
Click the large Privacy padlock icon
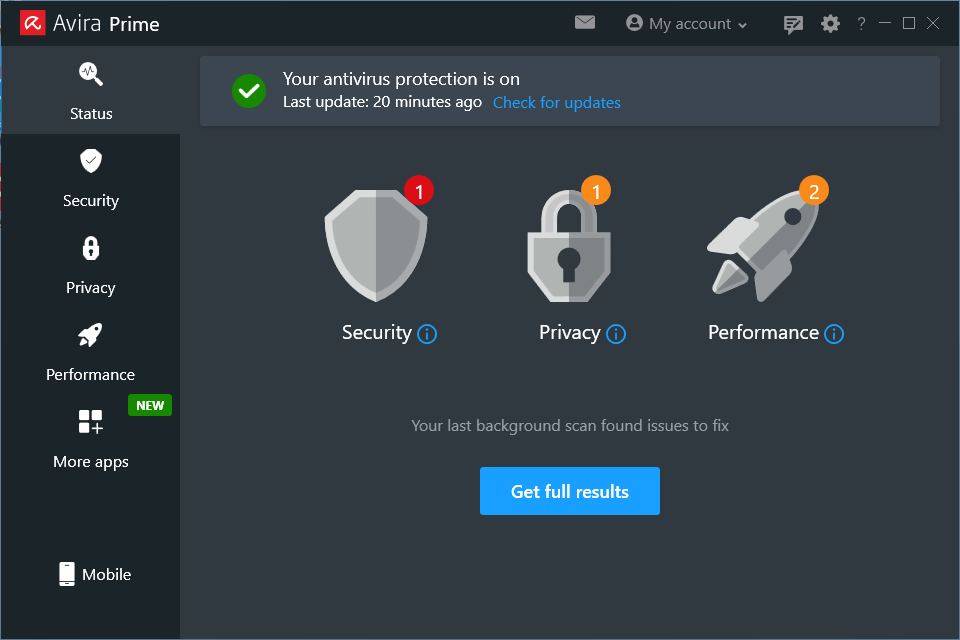tap(569, 247)
